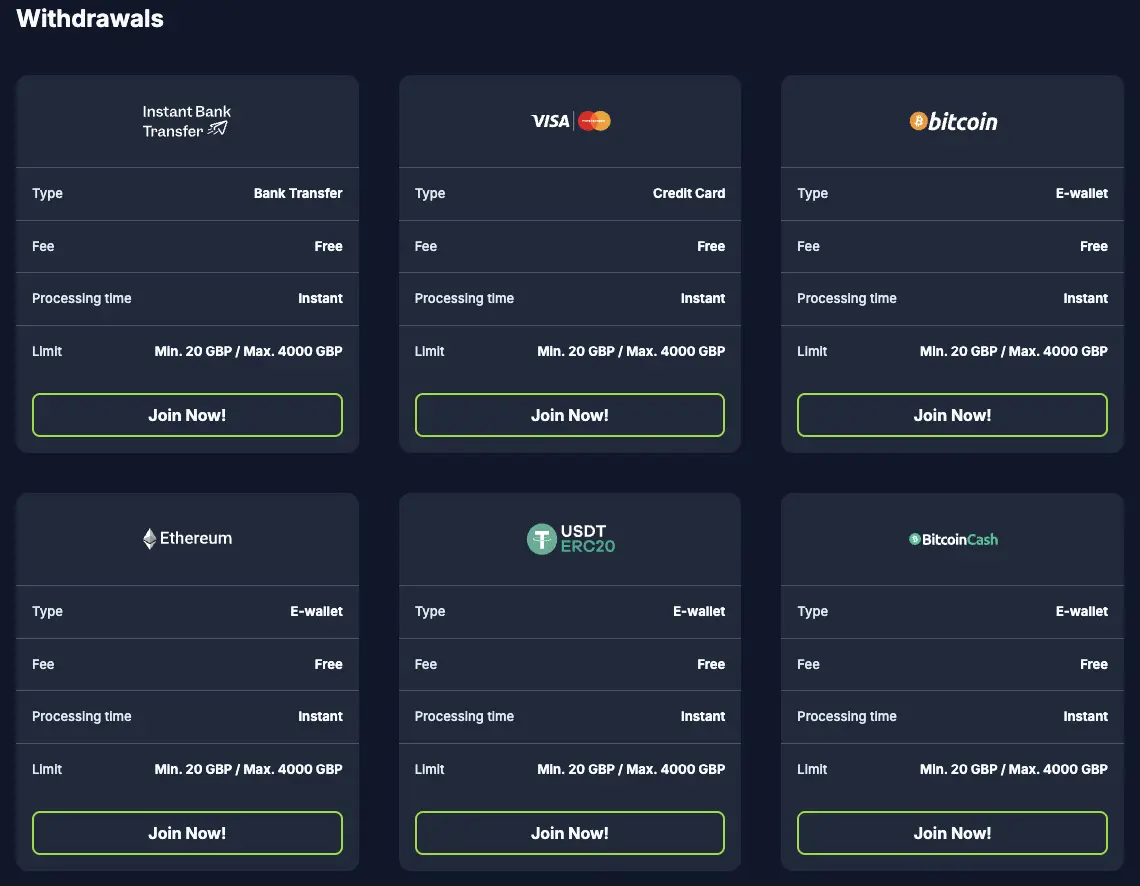The height and width of the screenshot is (886, 1140).
Task: Click the BitcoinCash logo
Action: [x=953, y=539]
